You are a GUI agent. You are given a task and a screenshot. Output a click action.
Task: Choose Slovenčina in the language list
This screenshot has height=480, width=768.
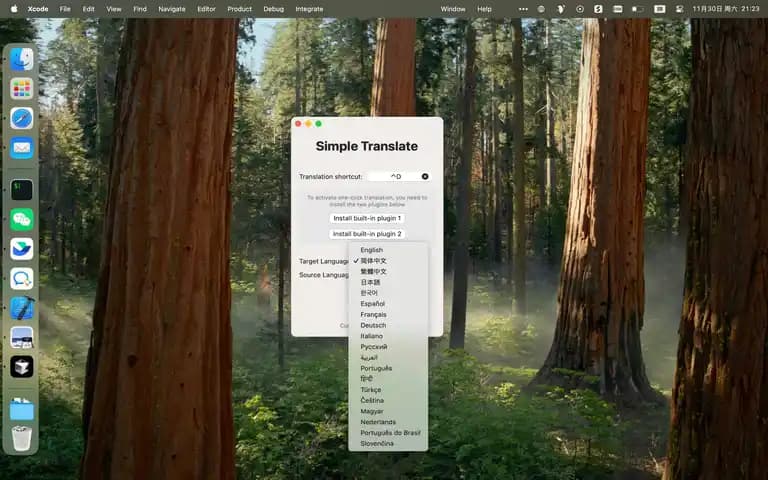coord(388,443)
